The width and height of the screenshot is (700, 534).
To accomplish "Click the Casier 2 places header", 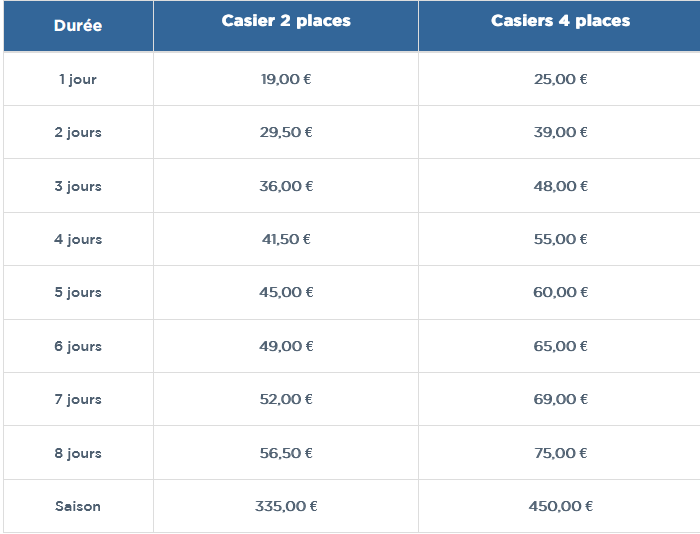I will (286, 21).
